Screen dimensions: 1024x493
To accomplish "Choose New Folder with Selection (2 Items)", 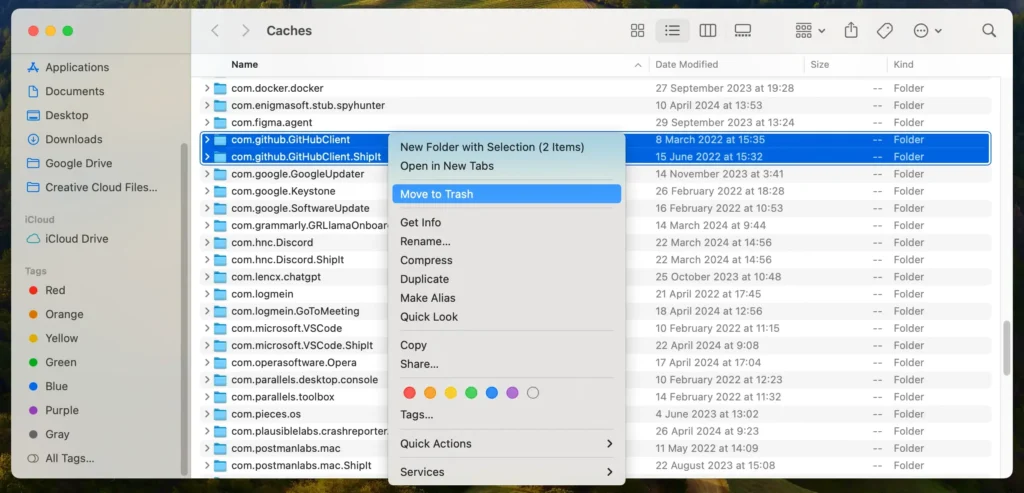I will [x=506, y=147].
